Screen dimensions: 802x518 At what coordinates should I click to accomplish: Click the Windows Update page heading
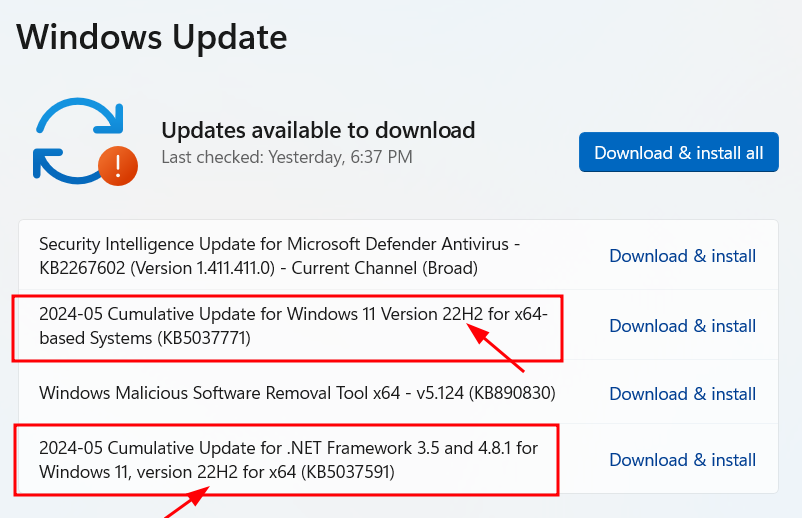click(x=152, y=37)
